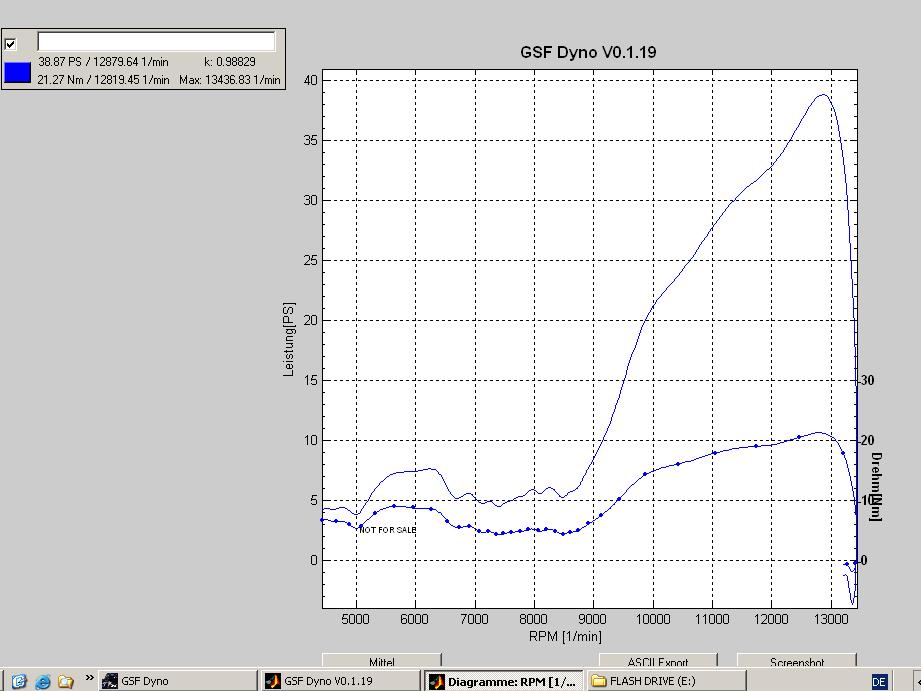Open the folder quick launch icon
The width and height of the screenshot is (921, 691).
point(66,681)
